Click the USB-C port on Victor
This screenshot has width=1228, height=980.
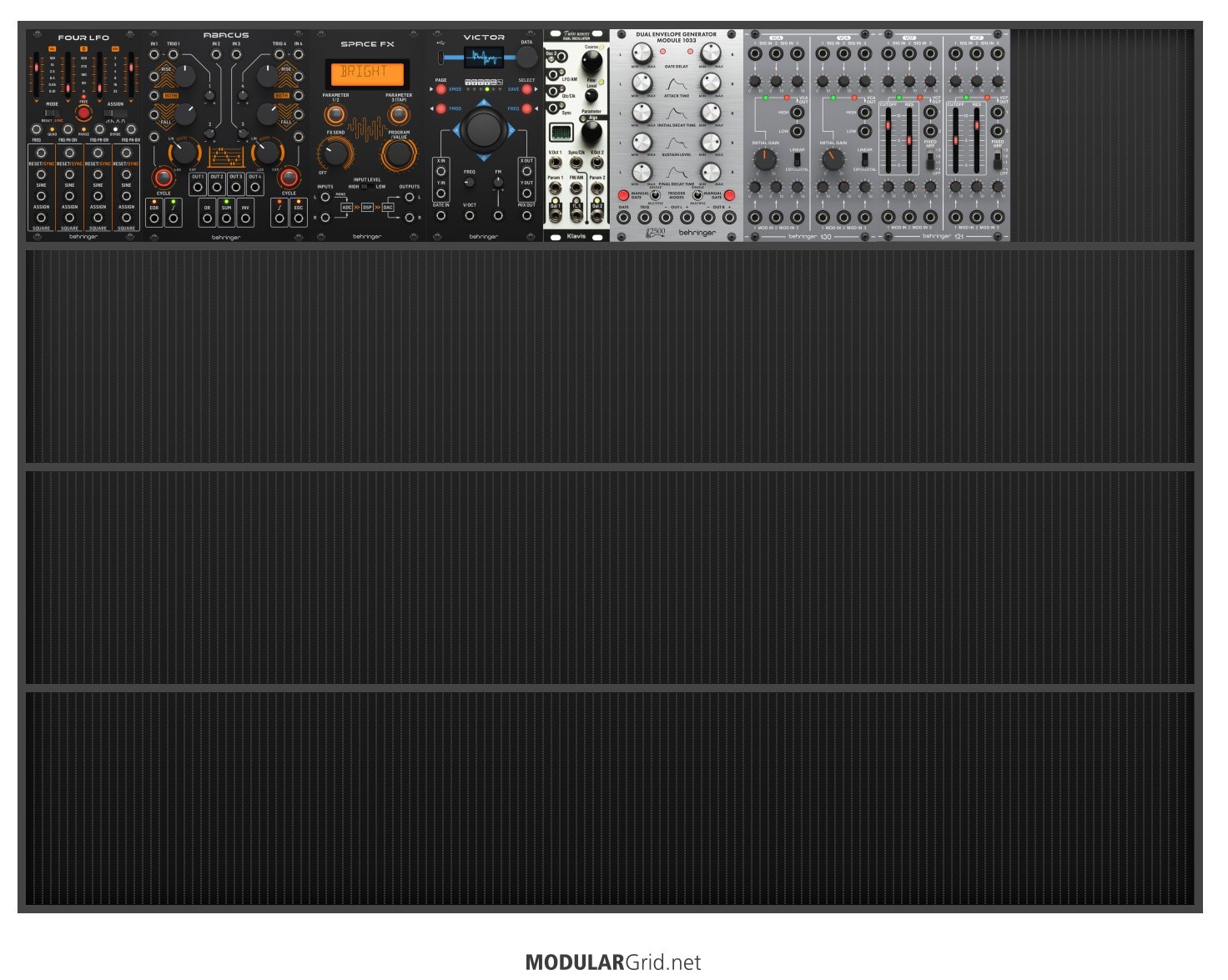tap(440, 58)
